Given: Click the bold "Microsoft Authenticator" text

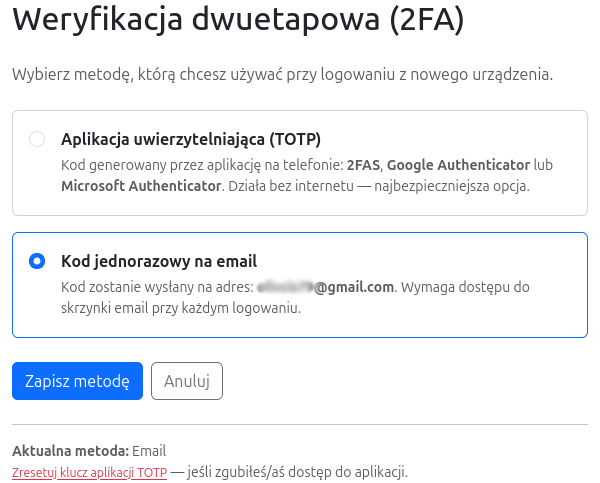Looking at the screenshot, I should click(141, 186).
